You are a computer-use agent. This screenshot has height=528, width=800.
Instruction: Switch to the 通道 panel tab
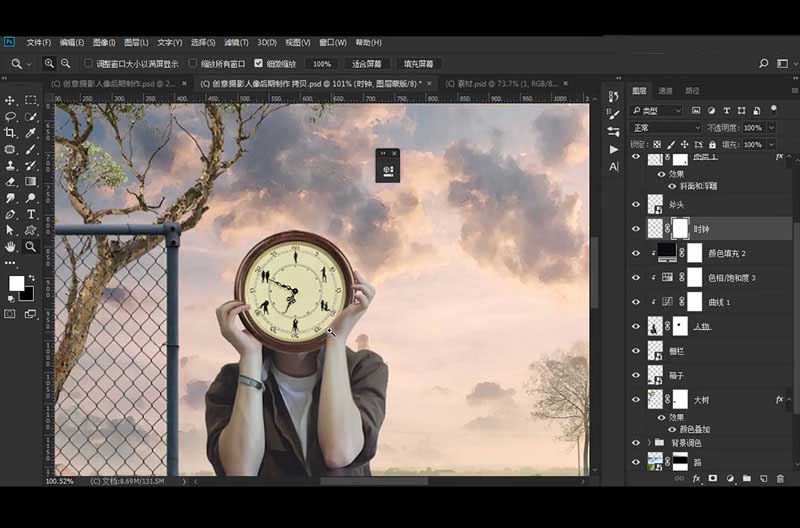665,91
